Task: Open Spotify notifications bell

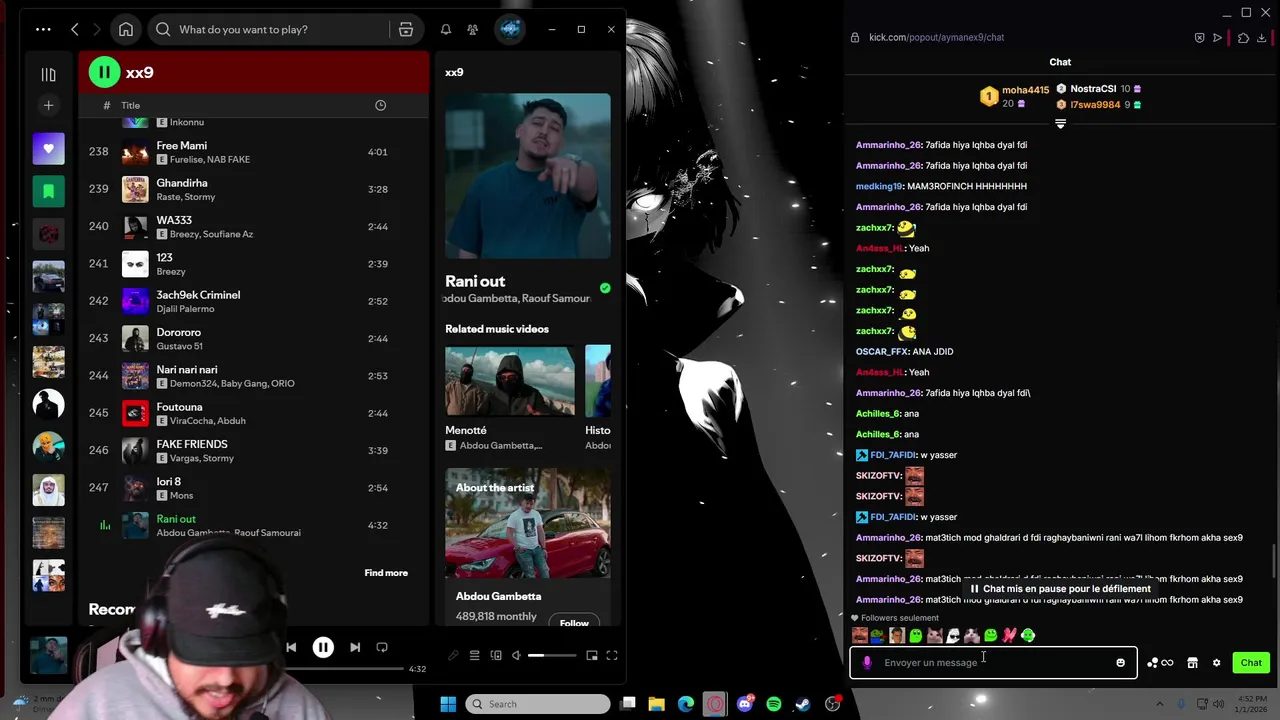Action: pyautogui.click(x=446, y=29)
